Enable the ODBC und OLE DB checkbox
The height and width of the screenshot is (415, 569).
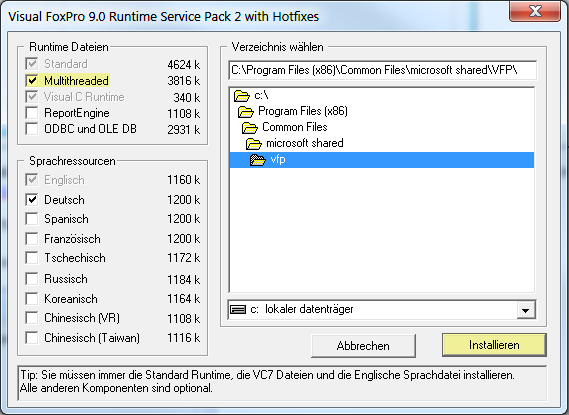[x=32, y=129]
